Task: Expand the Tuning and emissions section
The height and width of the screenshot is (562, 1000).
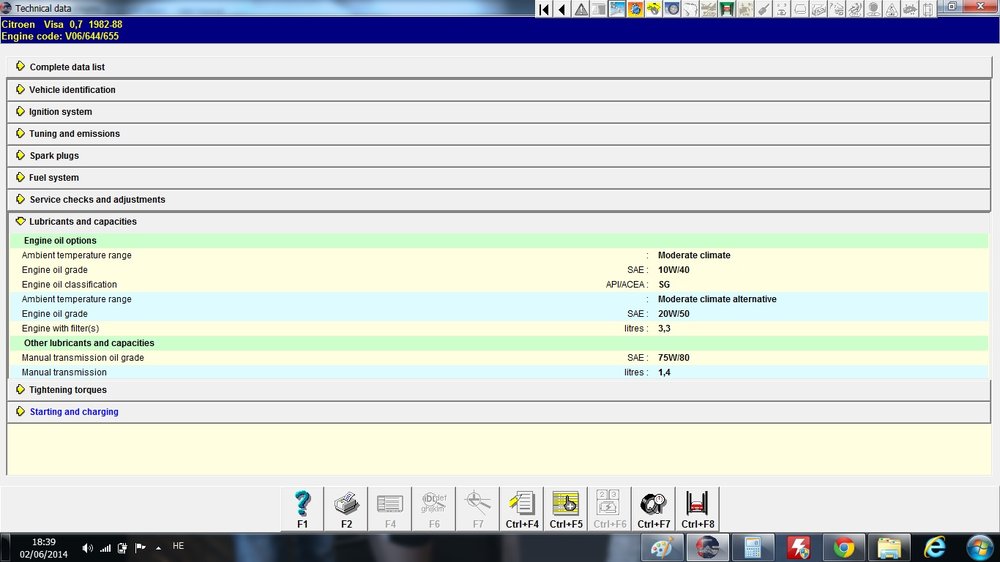Action: [499, 134]
